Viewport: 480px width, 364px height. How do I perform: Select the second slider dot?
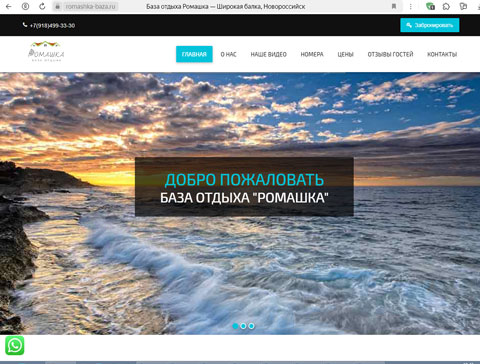pyautogui.click(x=243, y=326)
